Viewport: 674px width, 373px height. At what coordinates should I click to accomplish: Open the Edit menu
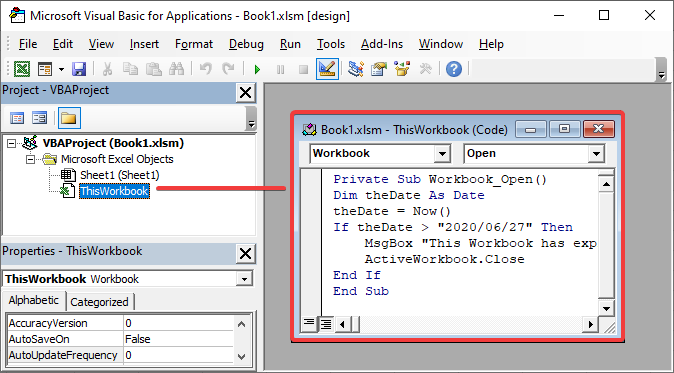click(x=63, y=44)
